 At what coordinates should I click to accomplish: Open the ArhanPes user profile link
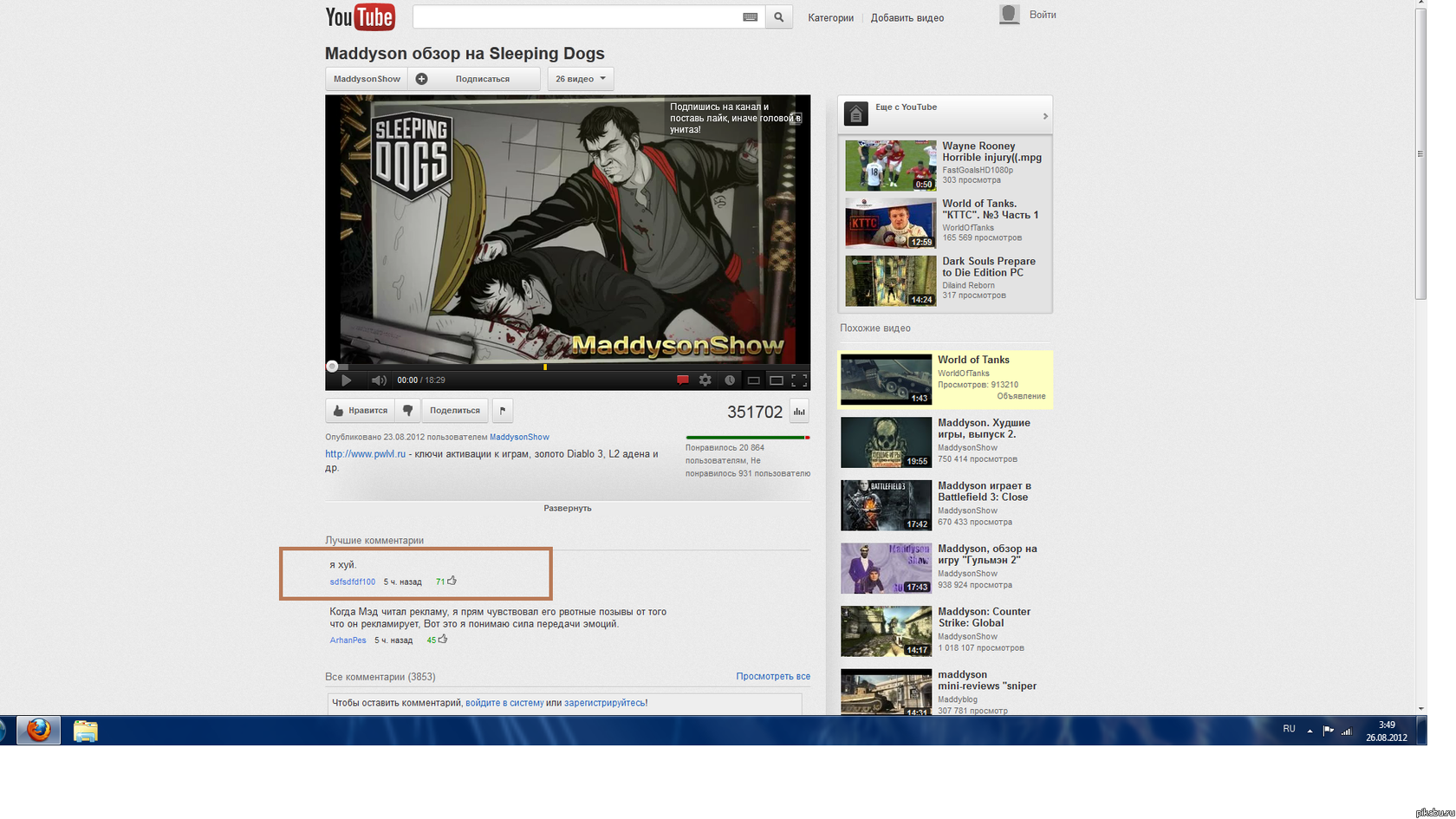tap(348, 640)
